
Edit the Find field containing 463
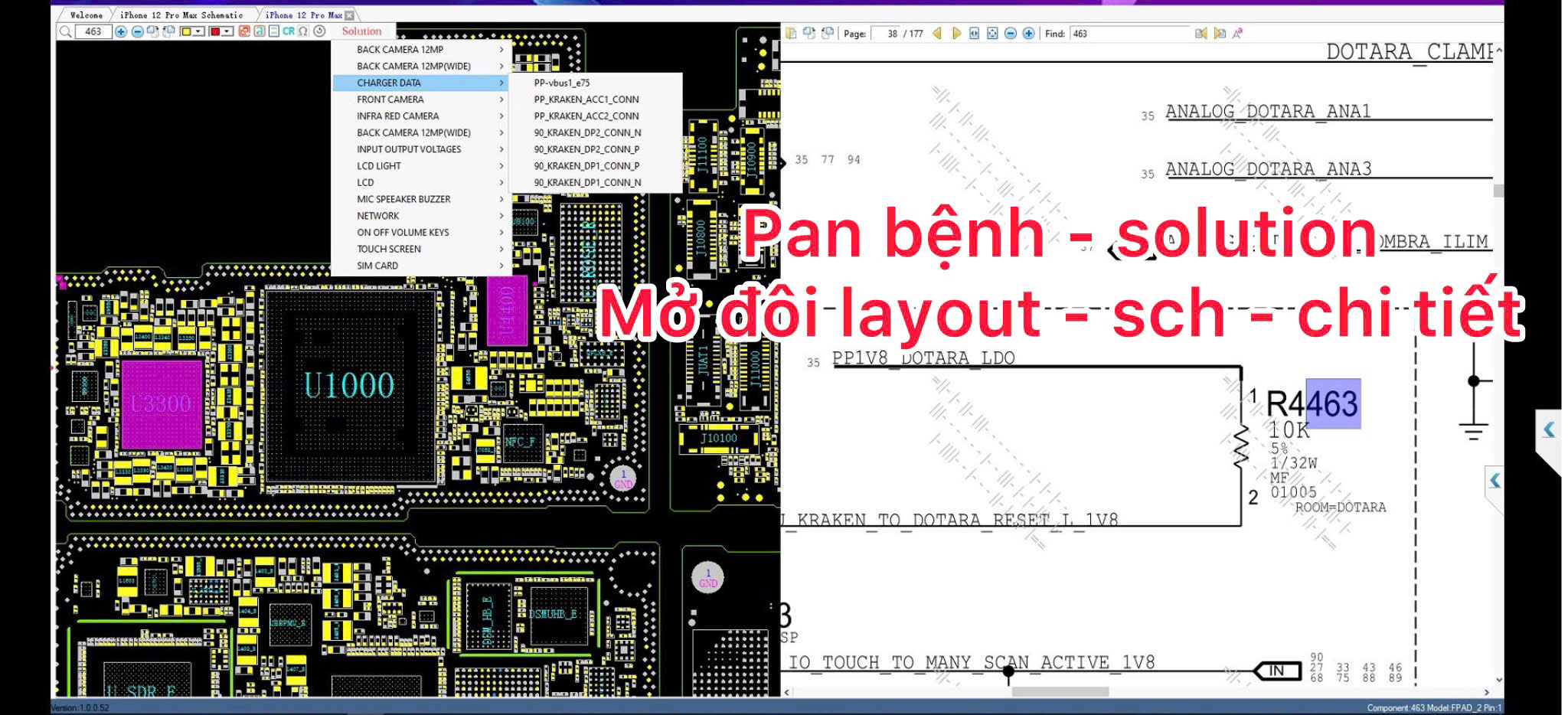click(x=1130, y=34)
